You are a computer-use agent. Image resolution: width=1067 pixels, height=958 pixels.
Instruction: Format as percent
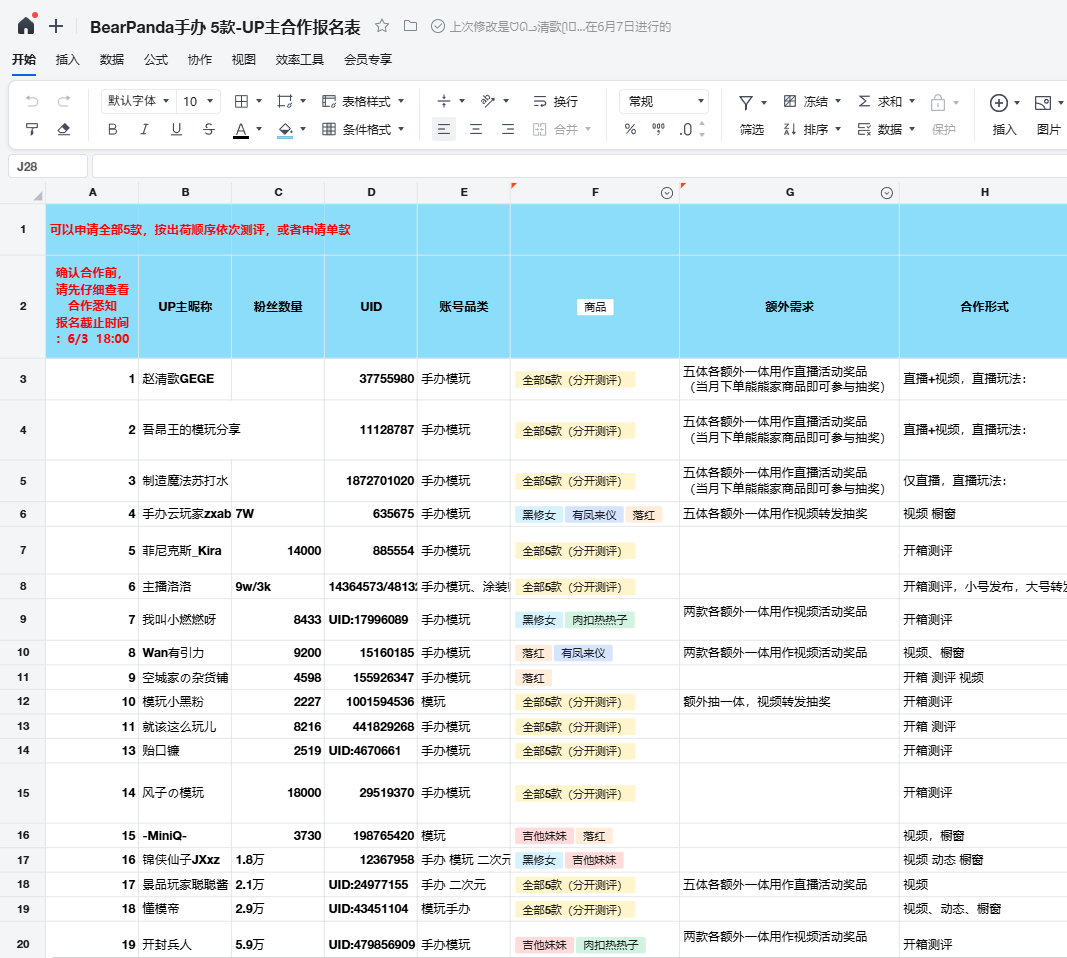(x=630, y=129)
